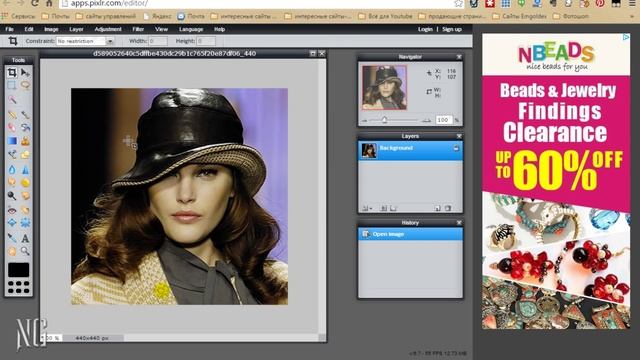Expand the Constraint 'No restriction' dropdown
This screenshot has height=360, width=640.
click(109, 41)
